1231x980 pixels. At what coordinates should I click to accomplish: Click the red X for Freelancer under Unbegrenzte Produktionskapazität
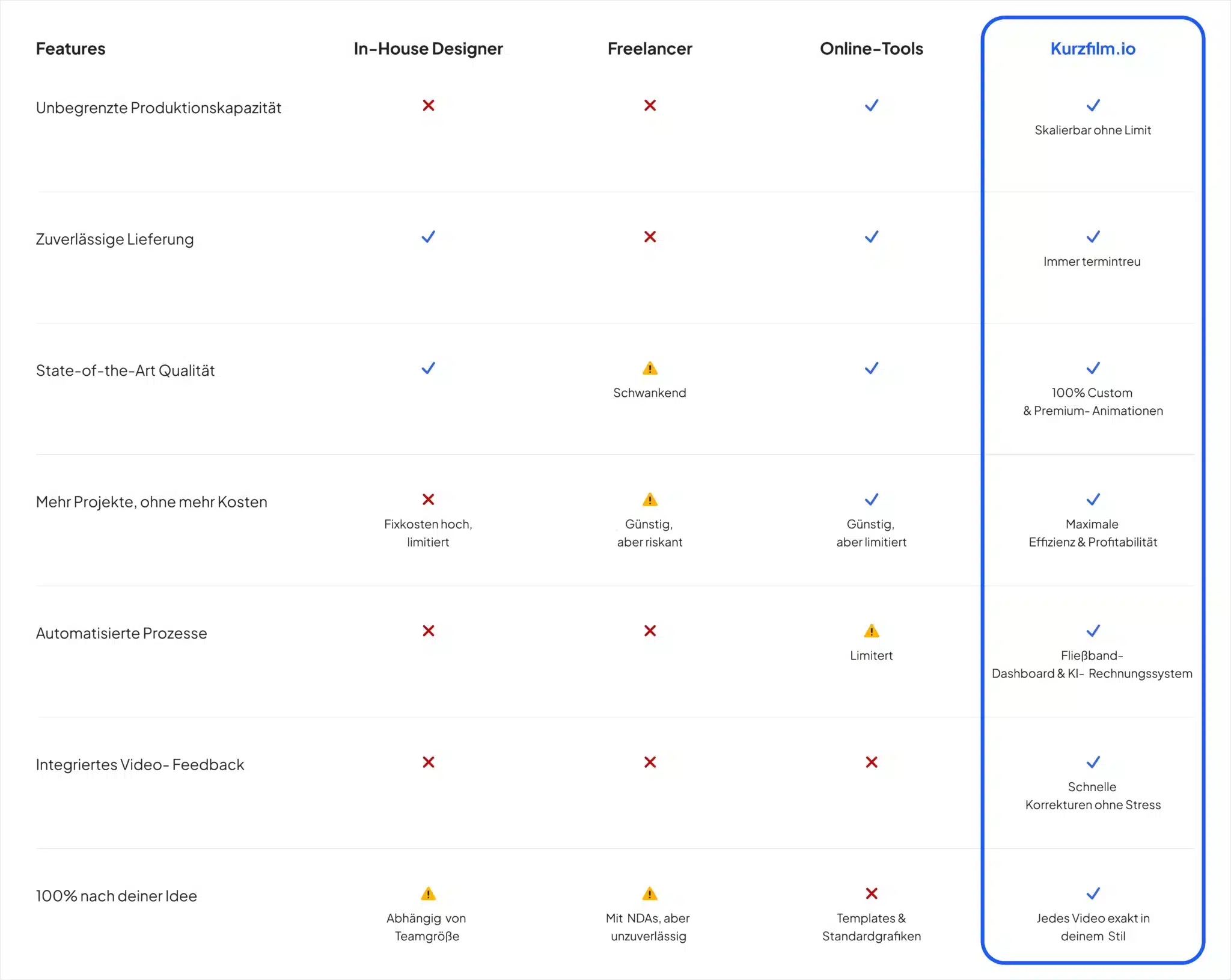click(650, 106)
